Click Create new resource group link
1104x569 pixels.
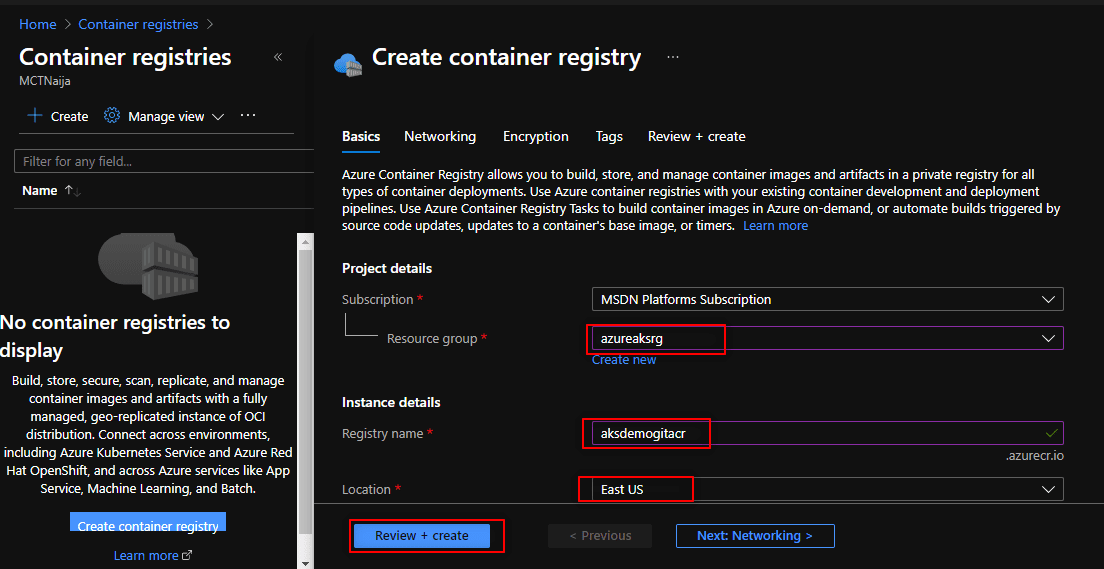click(624, 360)
